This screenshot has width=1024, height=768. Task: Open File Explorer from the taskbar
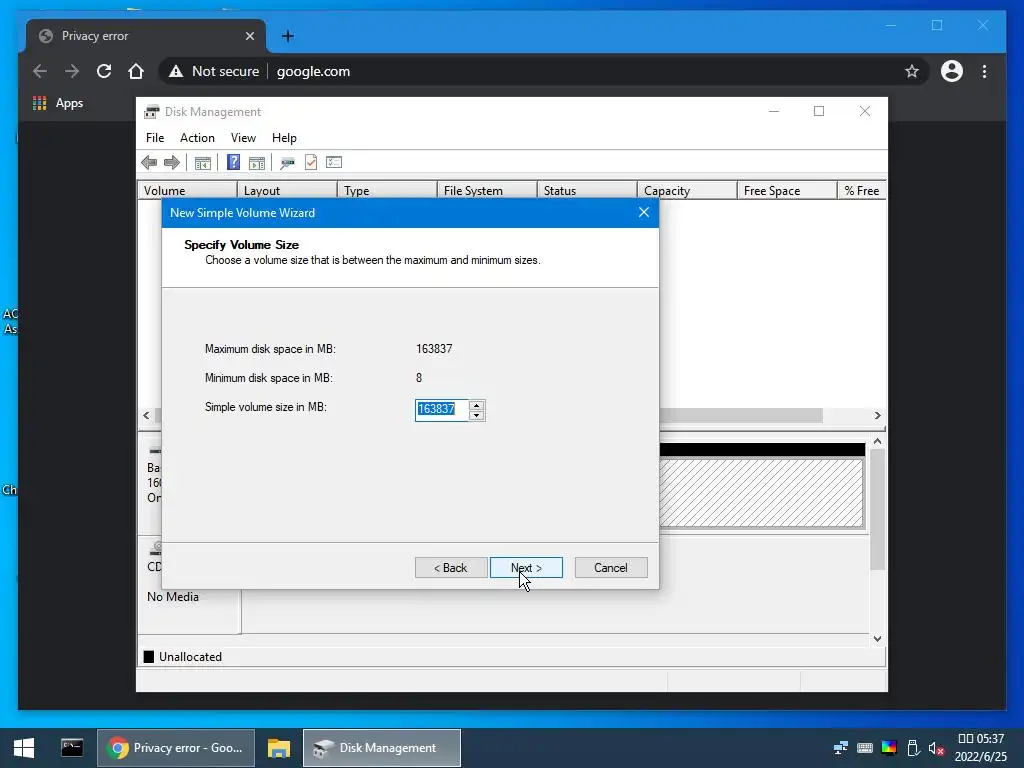pos(279,748)
